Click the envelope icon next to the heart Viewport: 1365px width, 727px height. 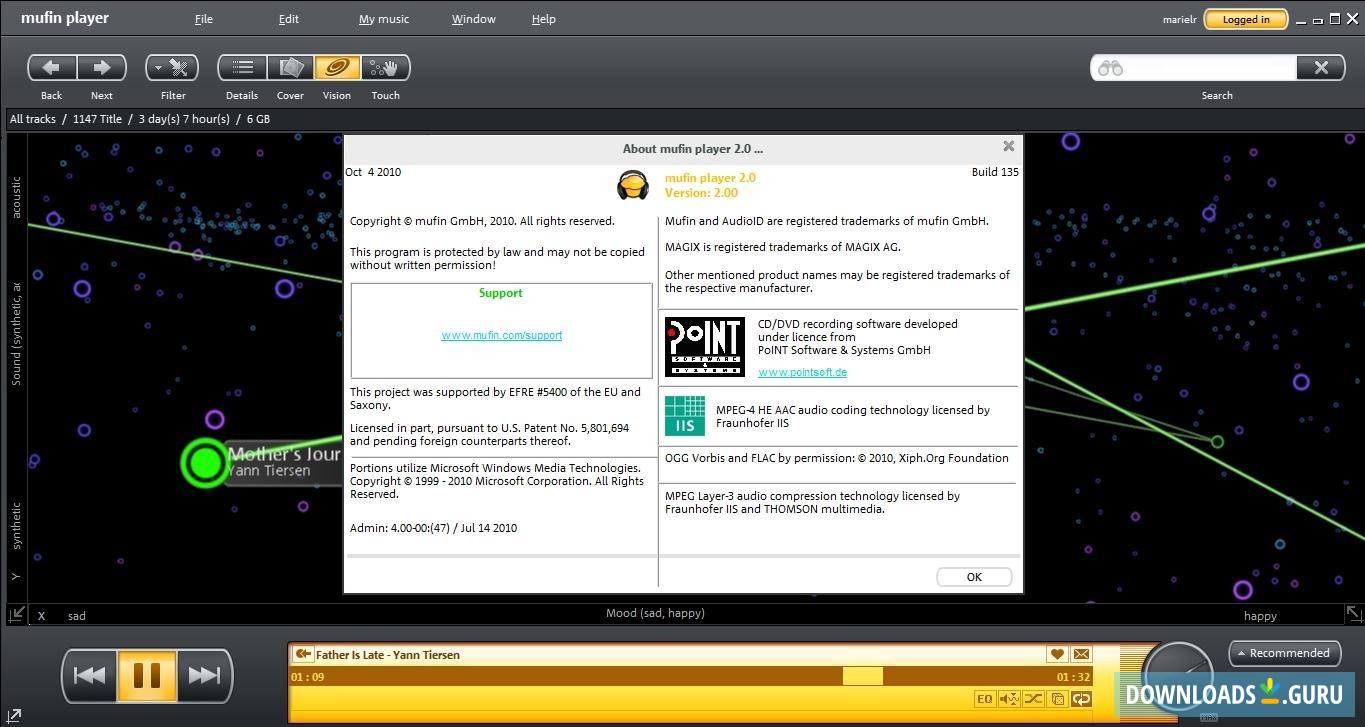click(x=1081, y=654)
